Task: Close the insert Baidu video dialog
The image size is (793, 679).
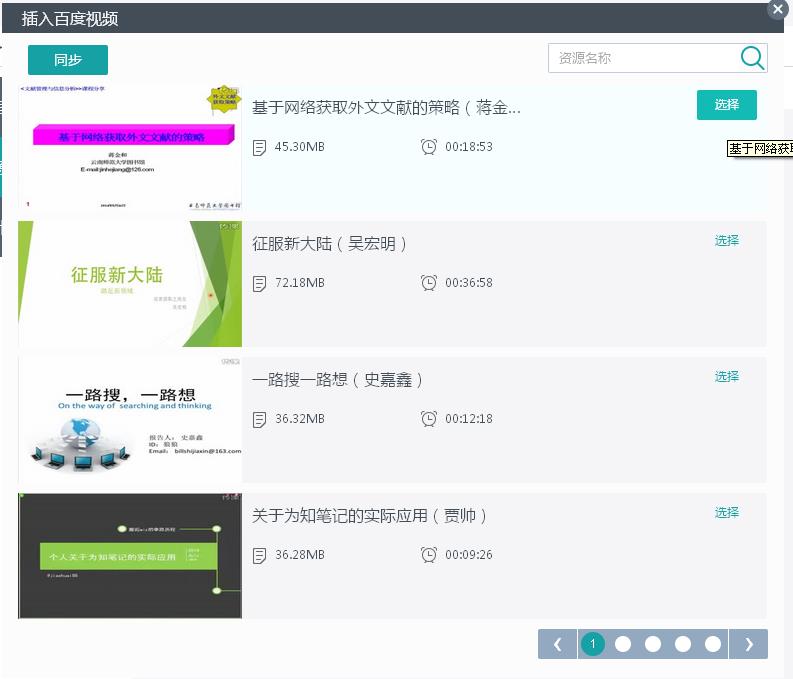Action: pos(777,10)
